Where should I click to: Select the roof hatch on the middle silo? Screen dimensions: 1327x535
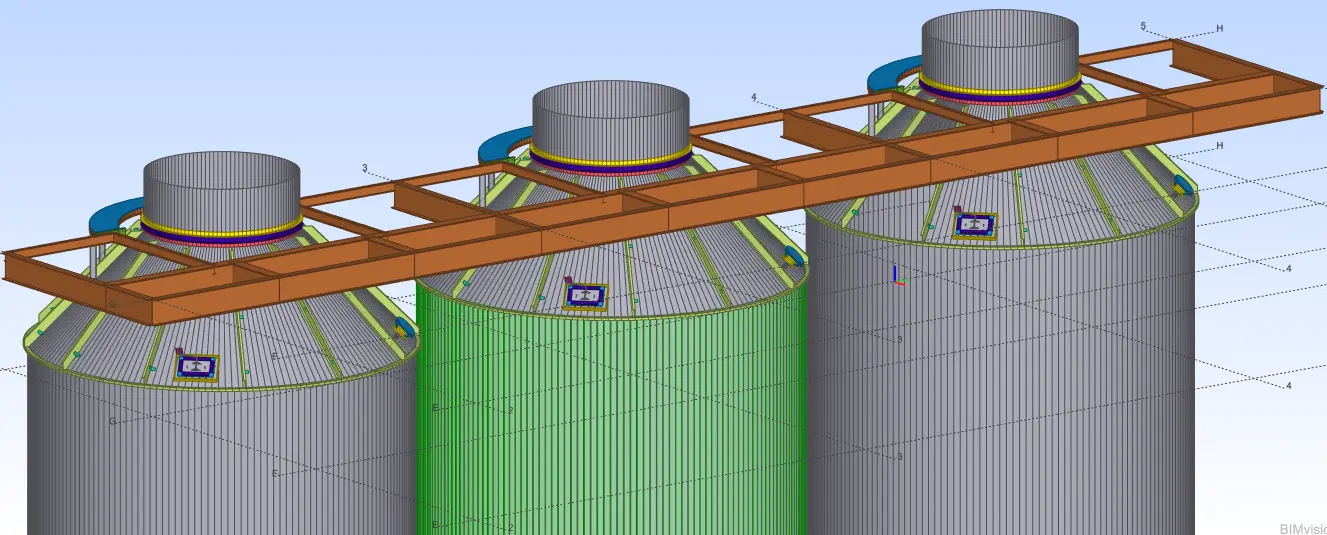[586, 295]
